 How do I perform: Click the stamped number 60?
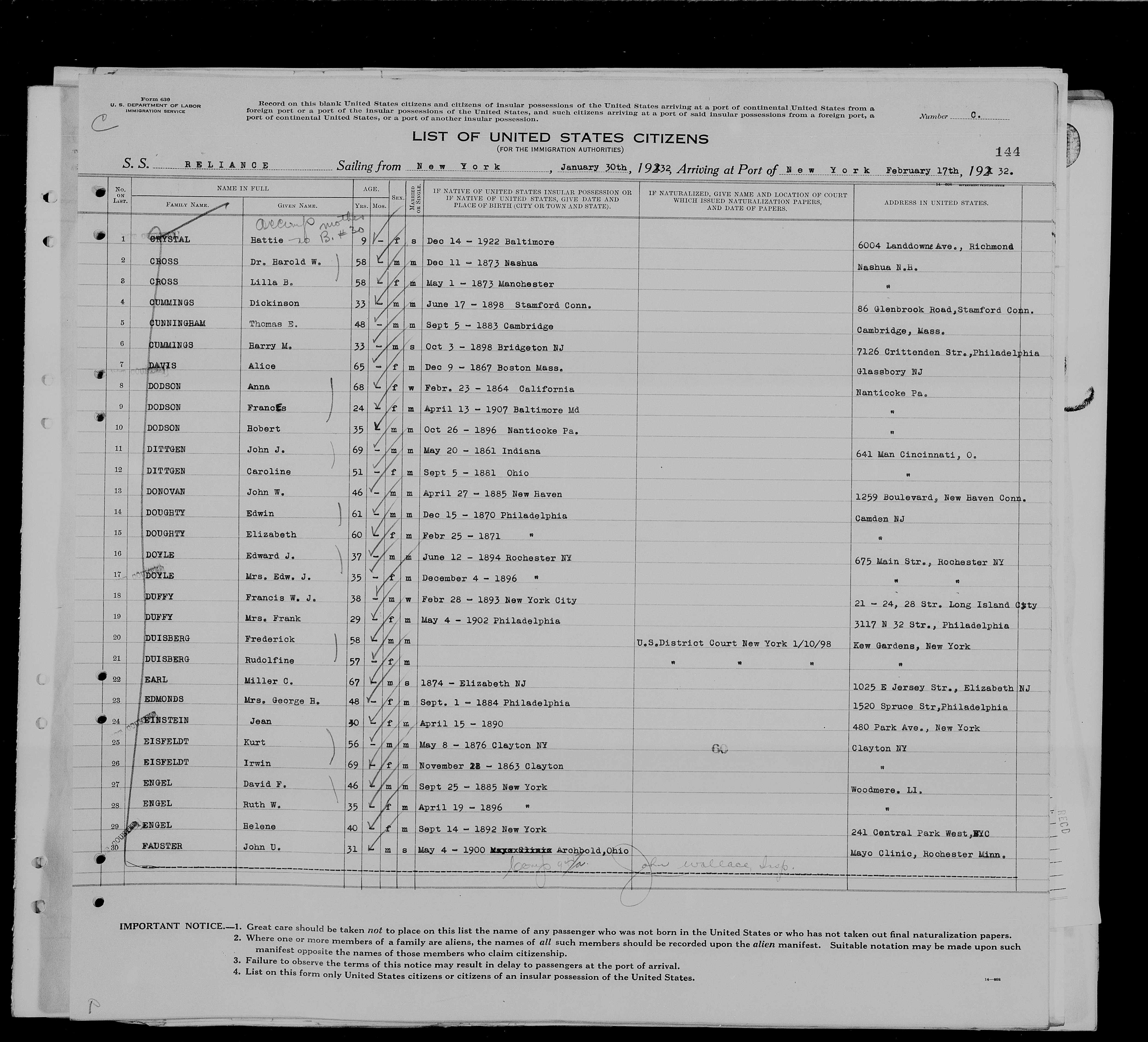(x=720, y=750)
